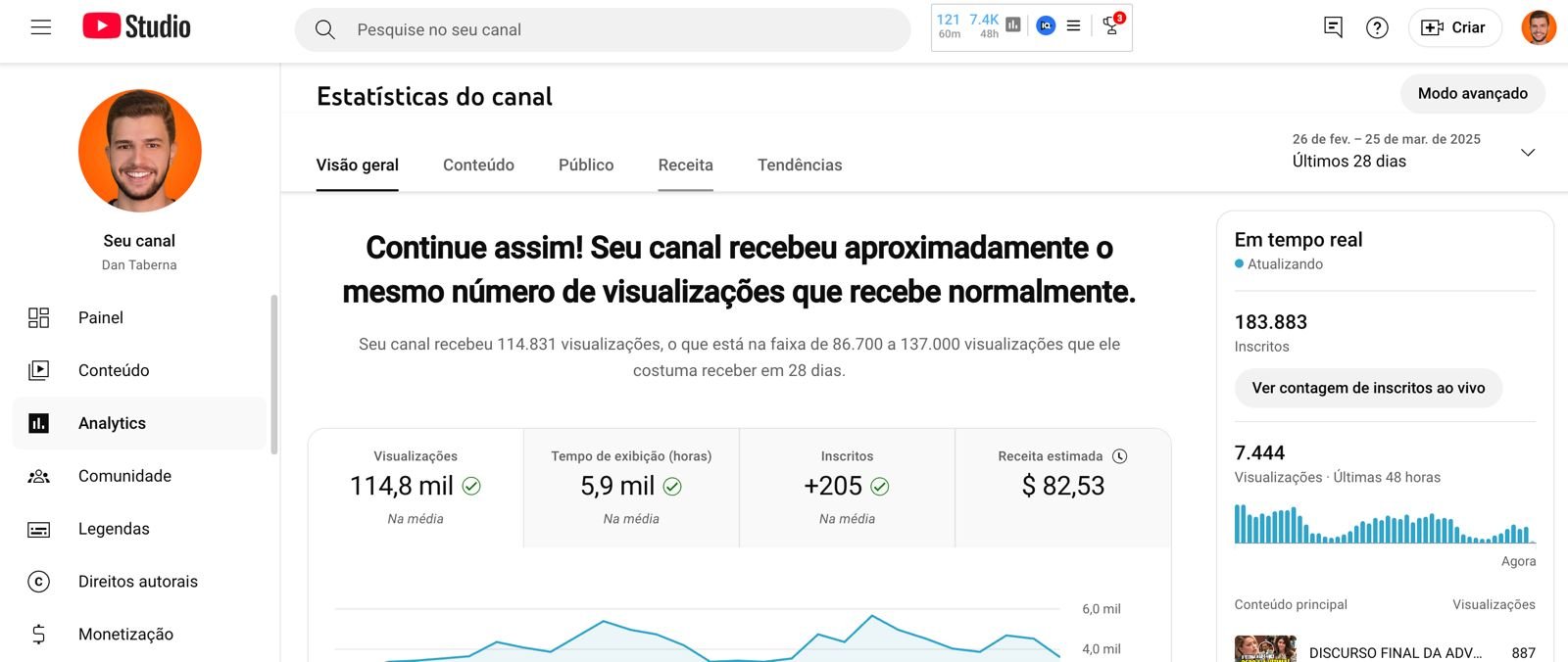The image size is (1568, 662).
Task: Switch to the Tendências tab
Action: [x=800, y=165]
